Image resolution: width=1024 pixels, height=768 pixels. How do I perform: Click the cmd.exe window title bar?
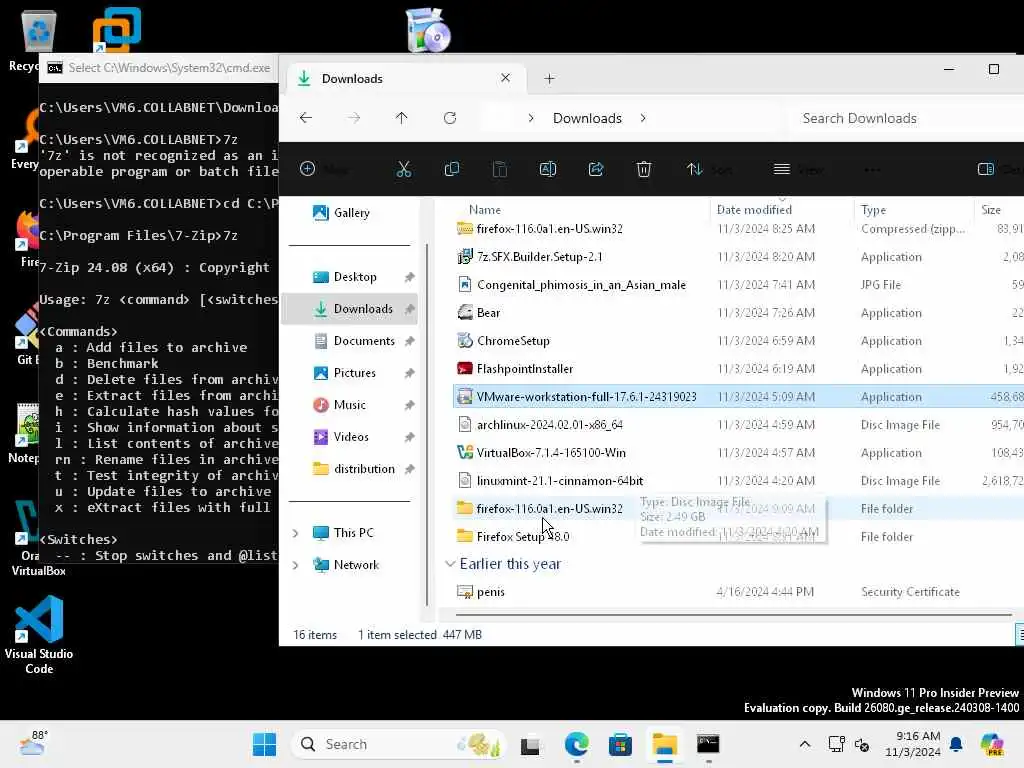point(159,68)
